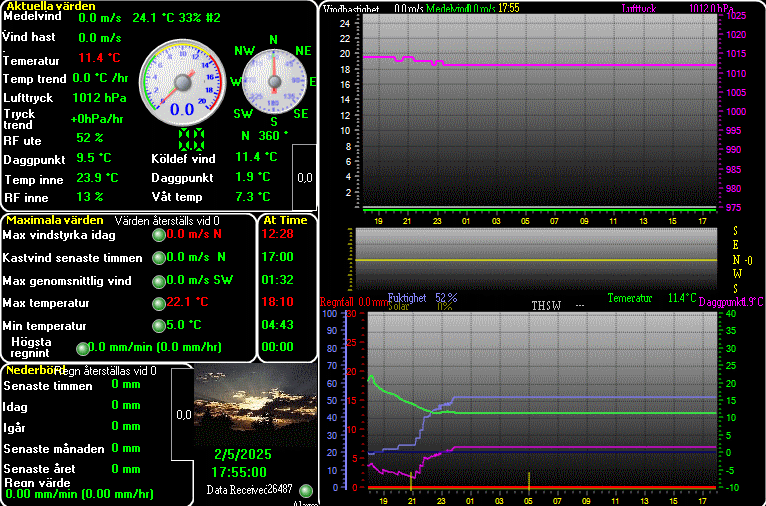Click the Senaste månaden rain label
766x506 pixels.
[x=54, y=449]
